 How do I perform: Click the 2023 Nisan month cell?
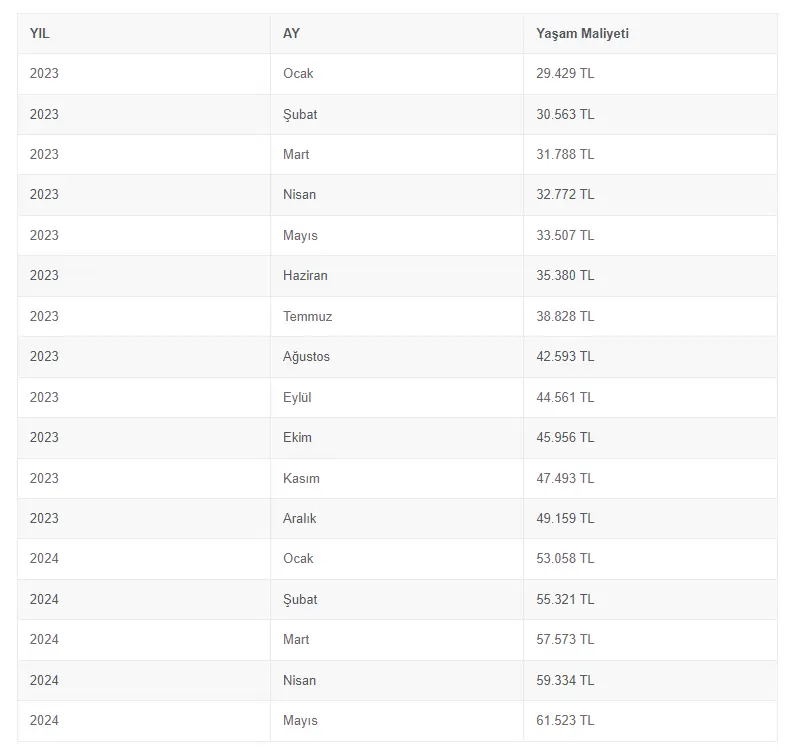click(299, 194)
